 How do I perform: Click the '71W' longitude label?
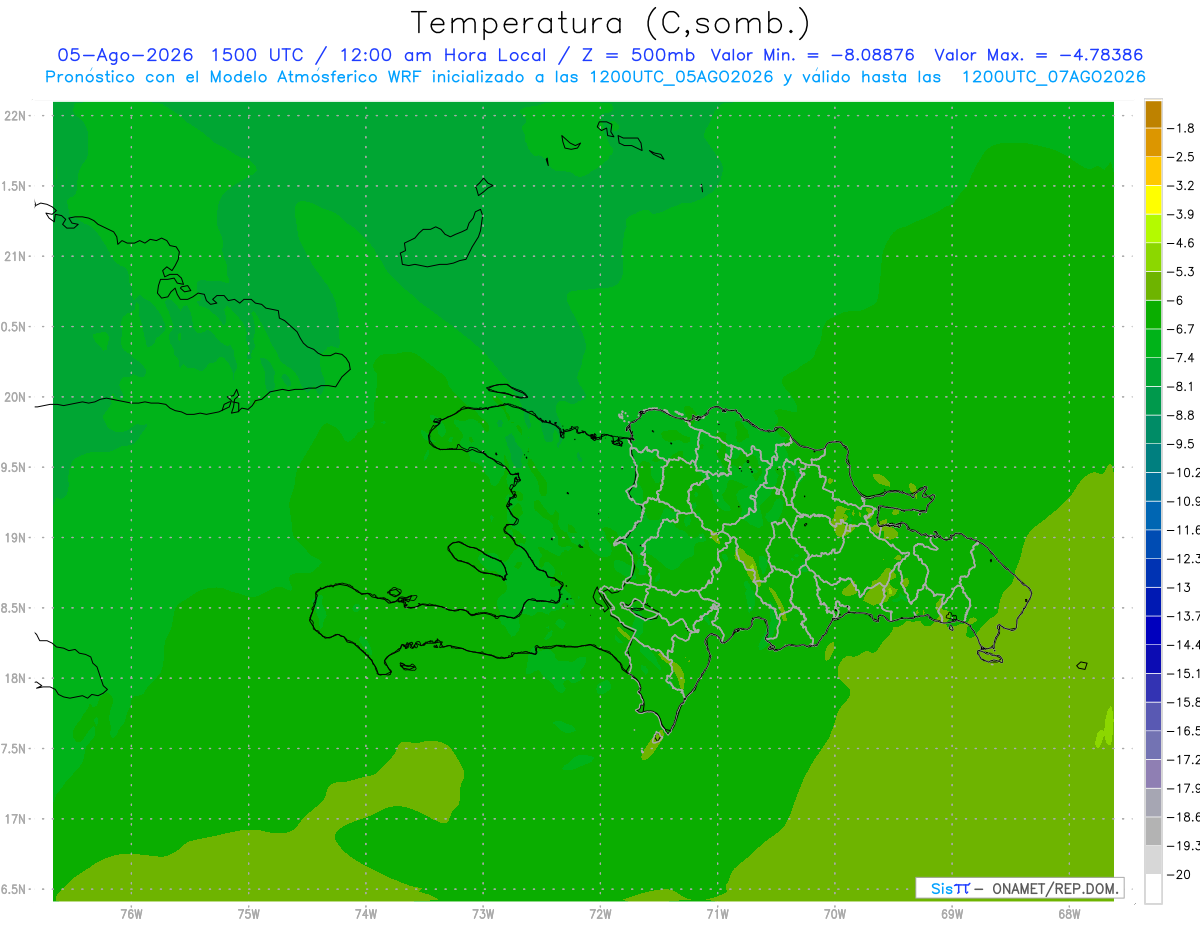click(x=717, y=913)
